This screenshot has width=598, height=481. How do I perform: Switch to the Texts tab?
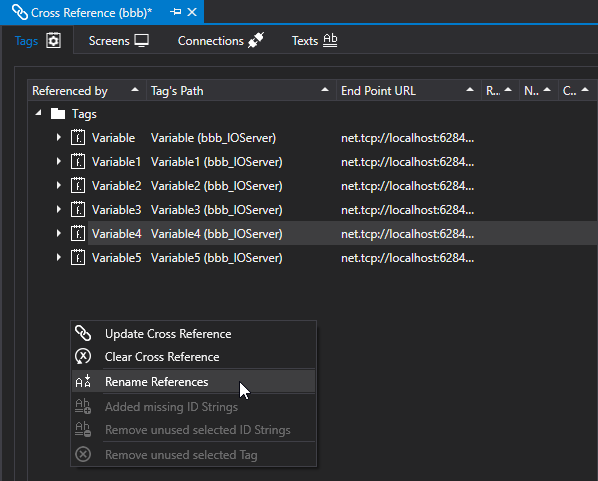pyautogui.click(x=315, y=40)
